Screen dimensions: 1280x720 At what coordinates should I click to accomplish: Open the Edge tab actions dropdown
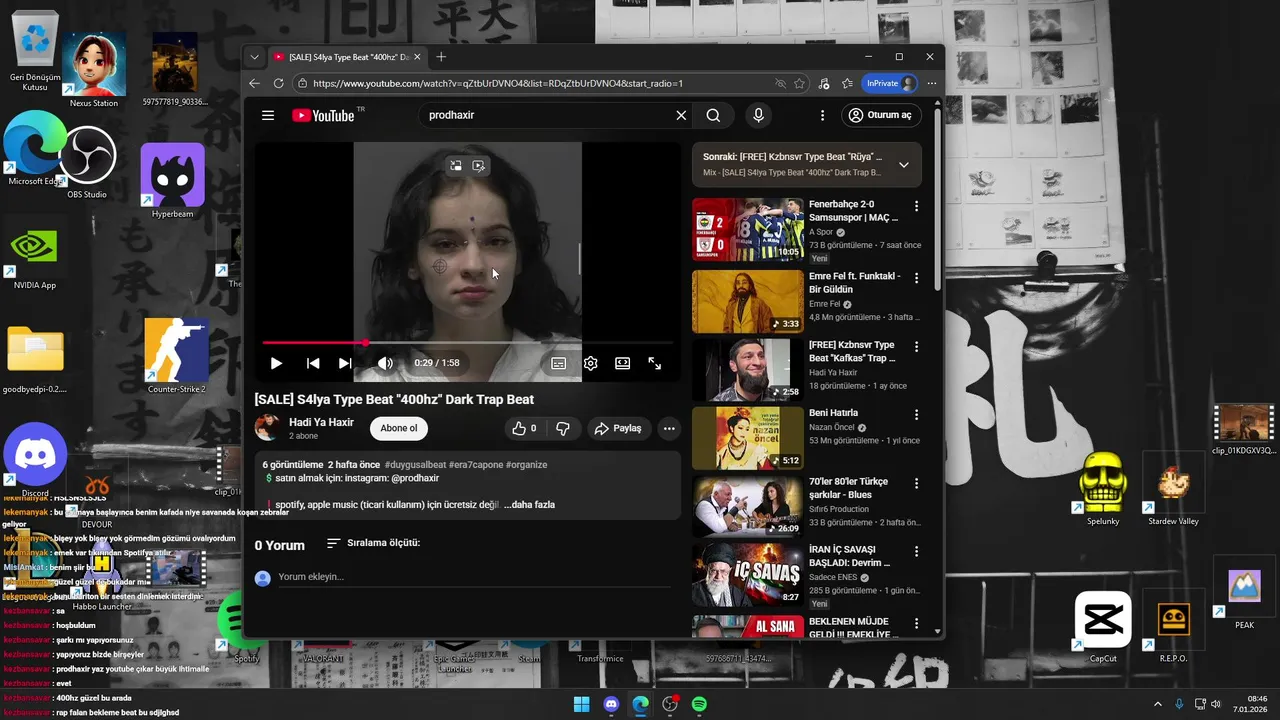click(255, 57)
